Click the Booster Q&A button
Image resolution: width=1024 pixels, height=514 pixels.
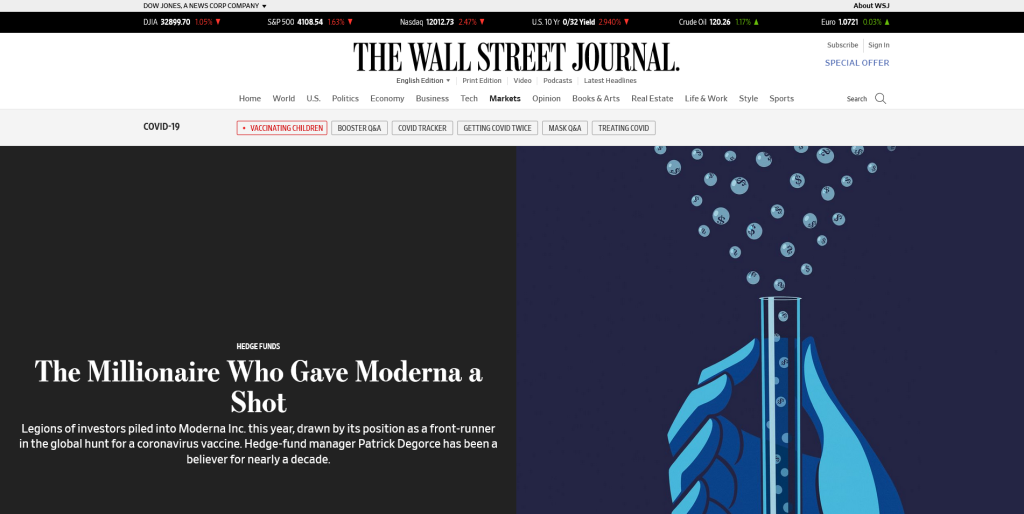tap(359, 128)
